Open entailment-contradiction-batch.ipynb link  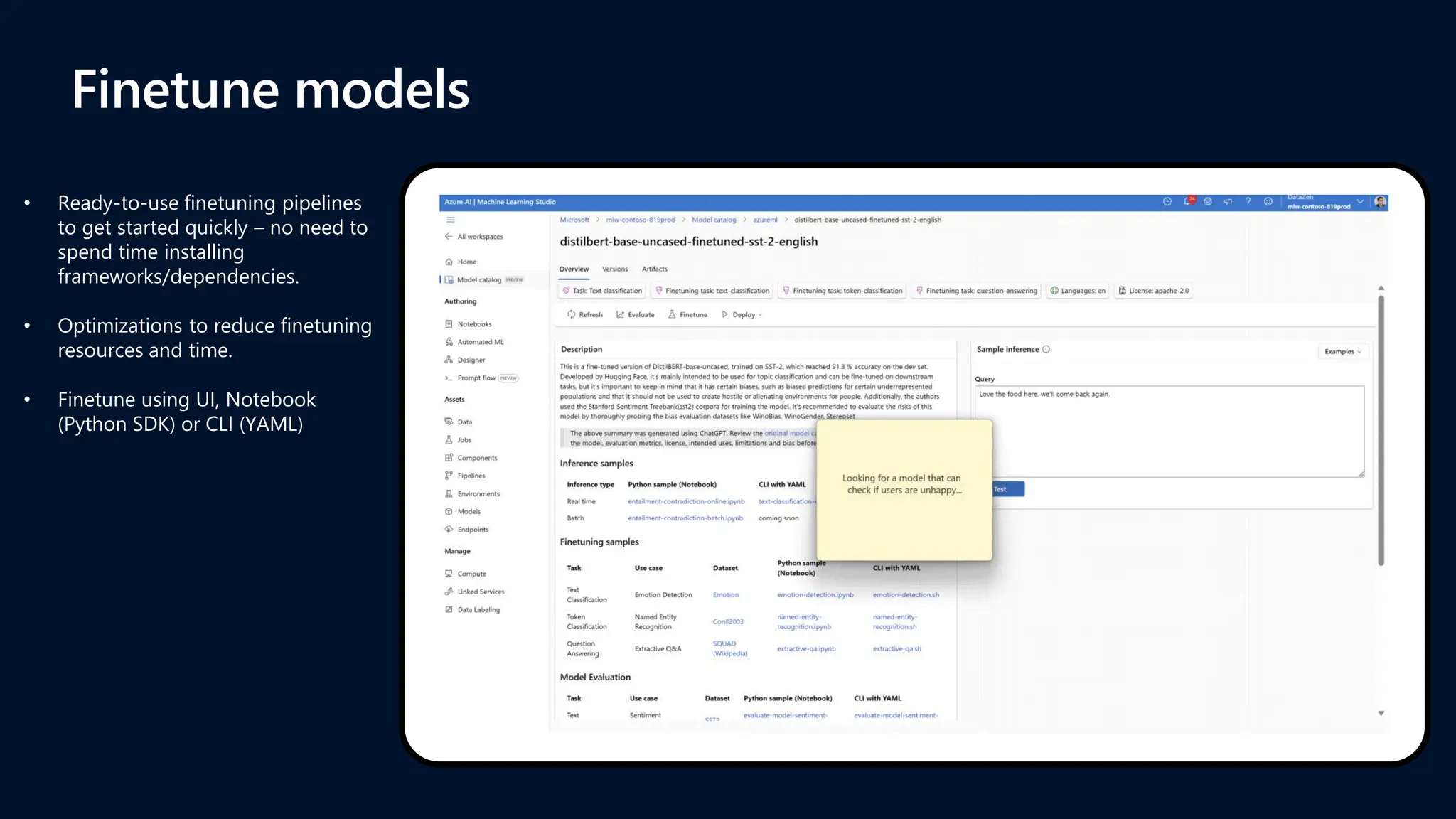pos(685,518)
